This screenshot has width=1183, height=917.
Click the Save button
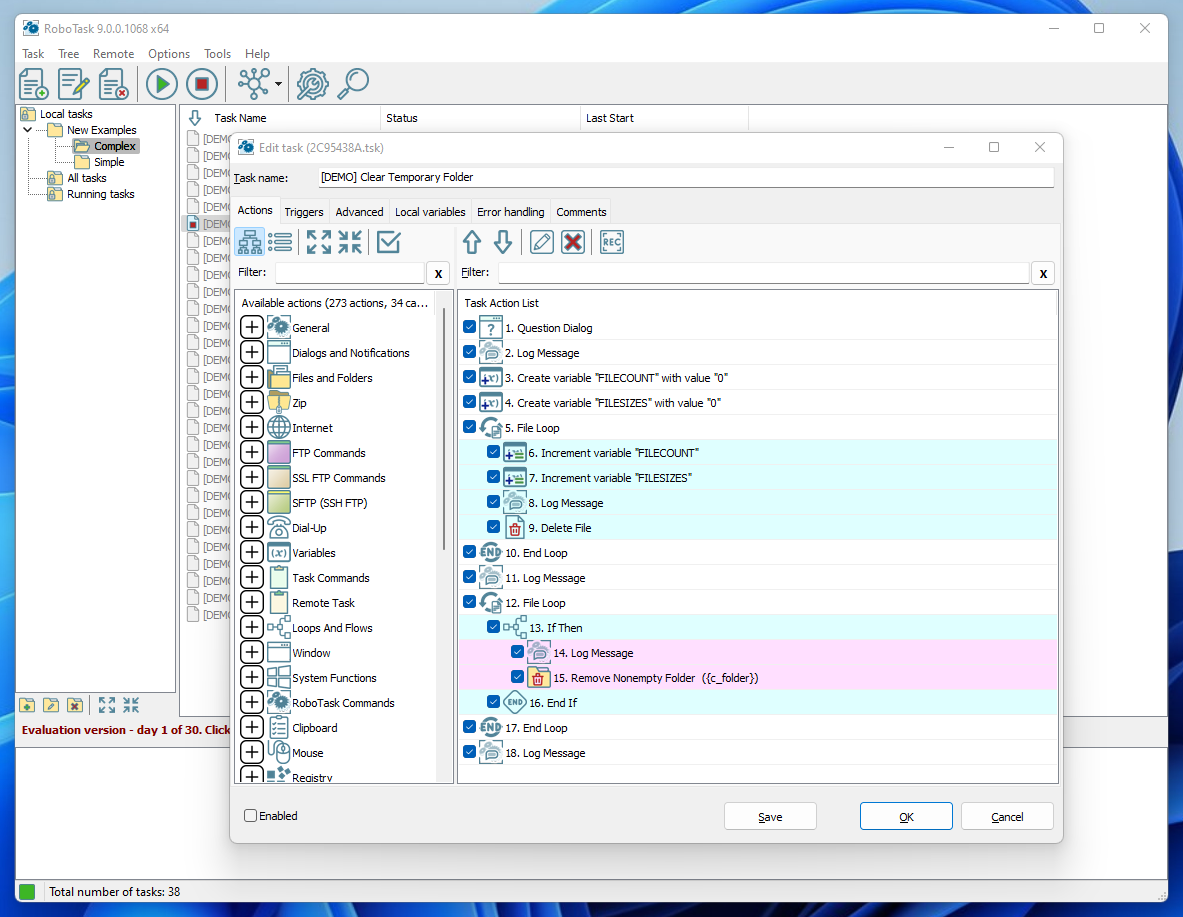coord(770,817)
